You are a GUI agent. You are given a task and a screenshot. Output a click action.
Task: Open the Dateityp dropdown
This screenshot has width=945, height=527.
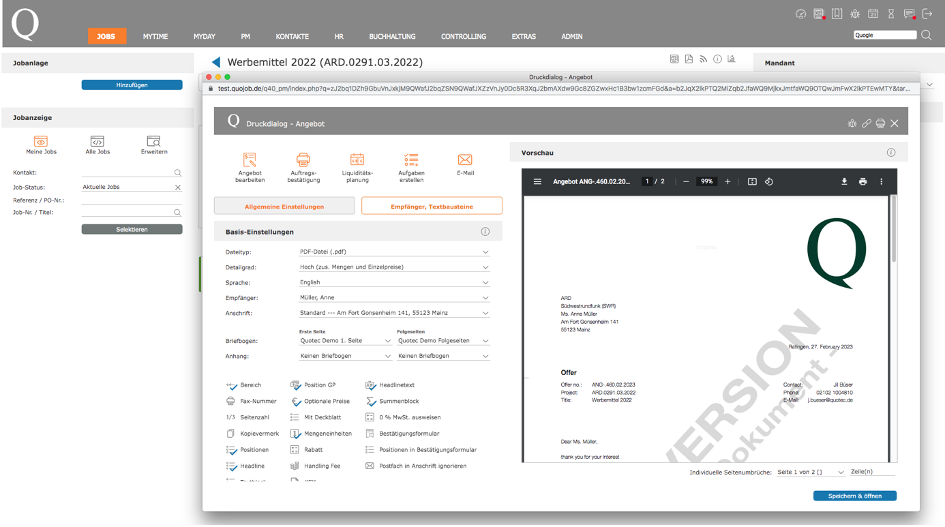[394, 251]
